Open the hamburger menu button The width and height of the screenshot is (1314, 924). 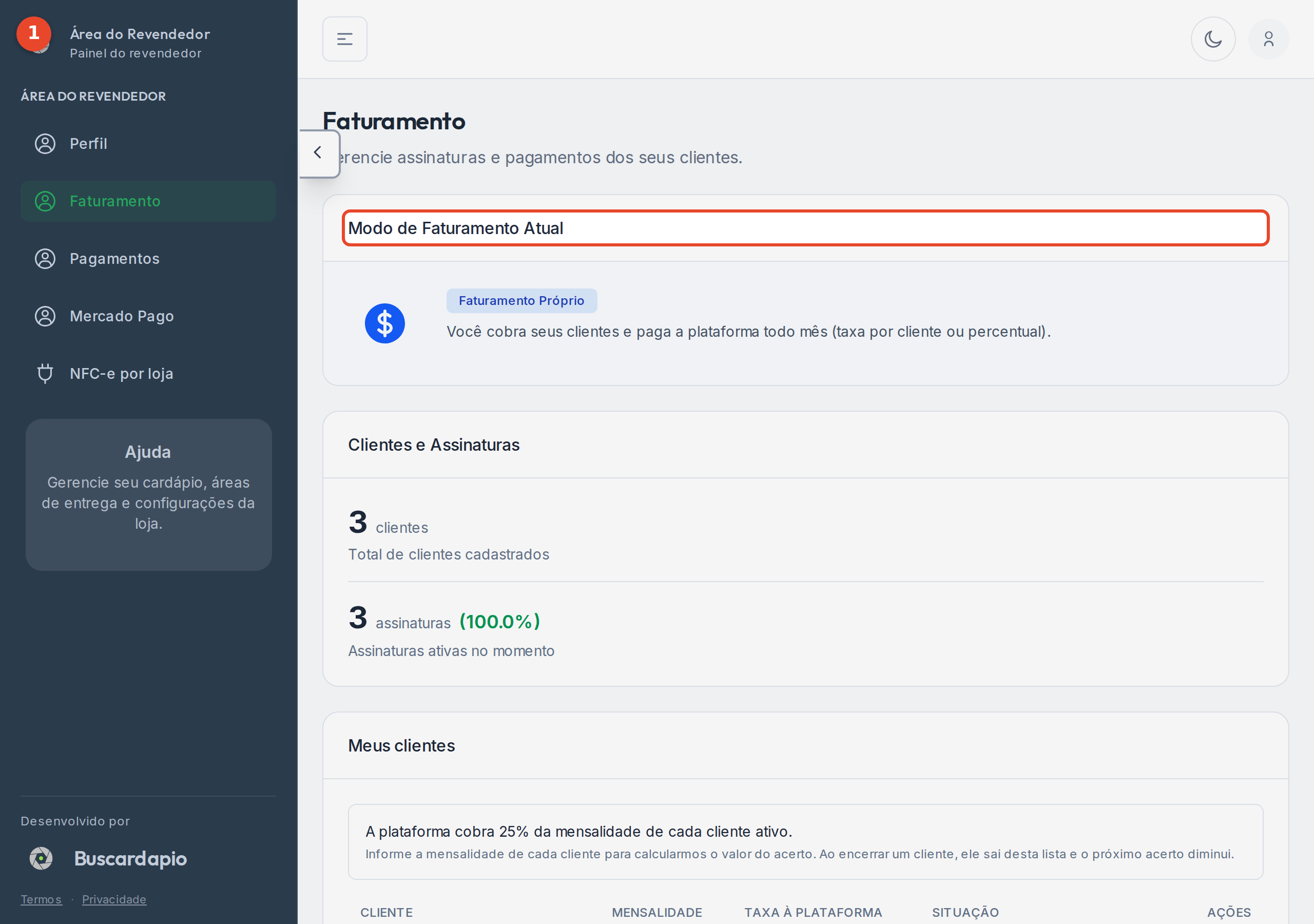coord(344,39)
